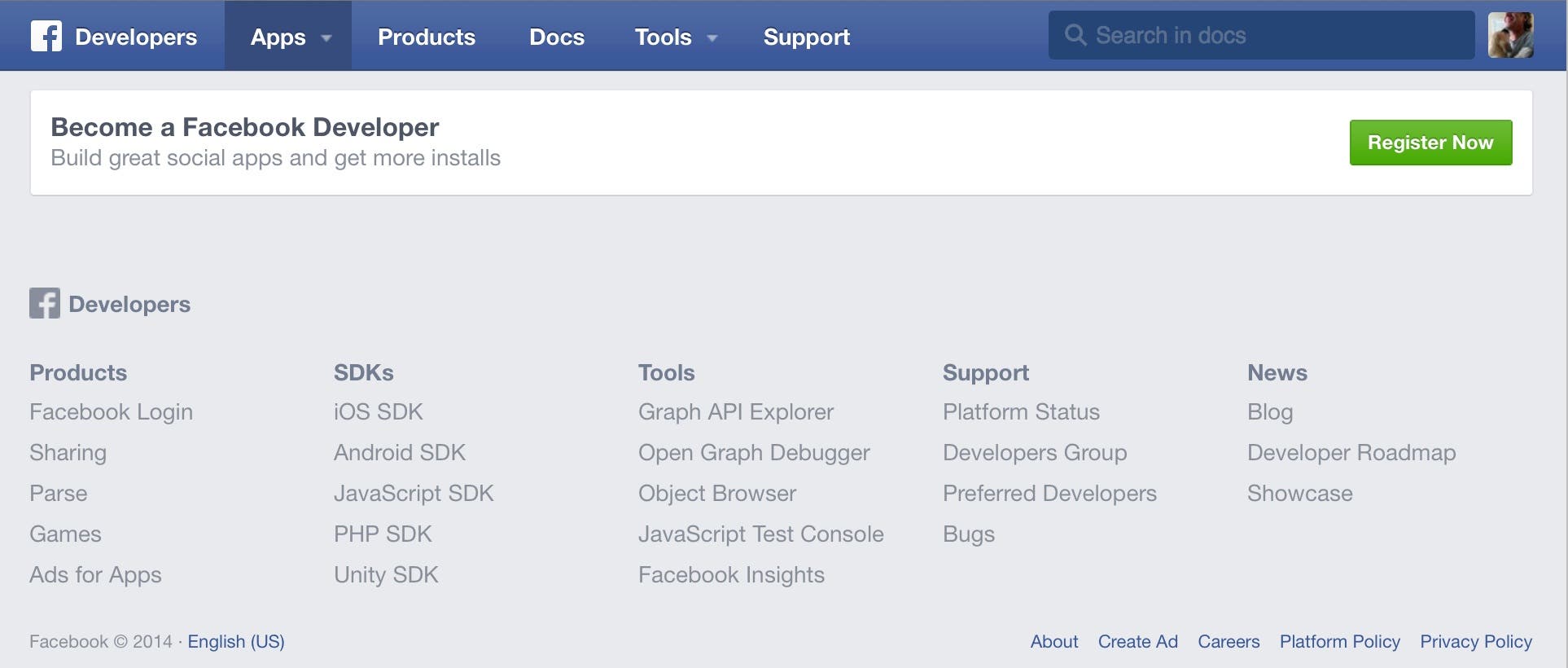Click the News footer column heading

1277,372
